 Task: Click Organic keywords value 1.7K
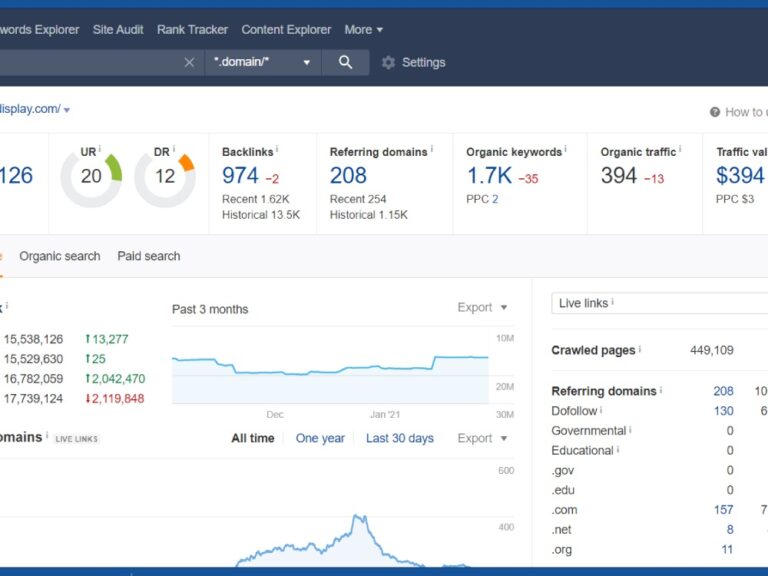[489, 175]
